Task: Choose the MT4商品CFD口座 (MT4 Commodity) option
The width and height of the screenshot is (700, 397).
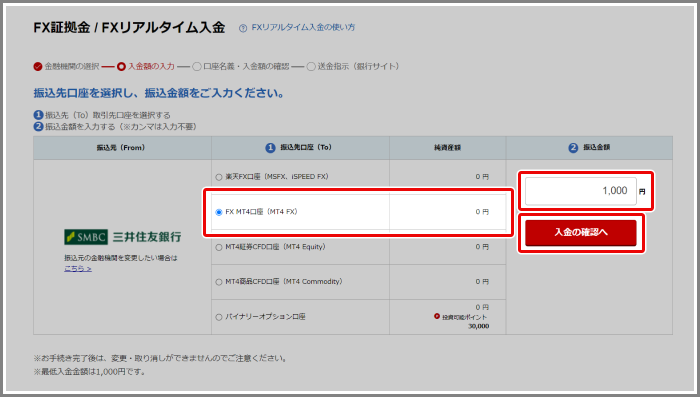Action: [x=219, y=282]
